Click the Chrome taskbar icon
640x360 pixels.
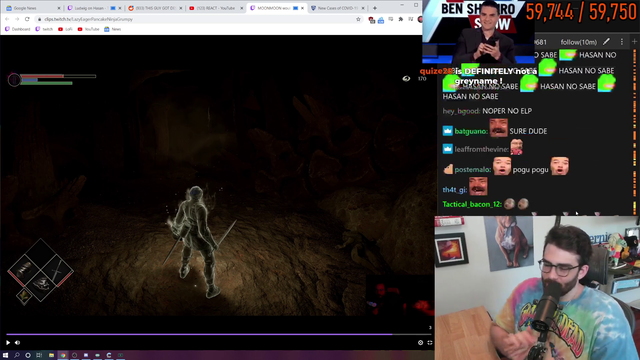coord(63,356)
